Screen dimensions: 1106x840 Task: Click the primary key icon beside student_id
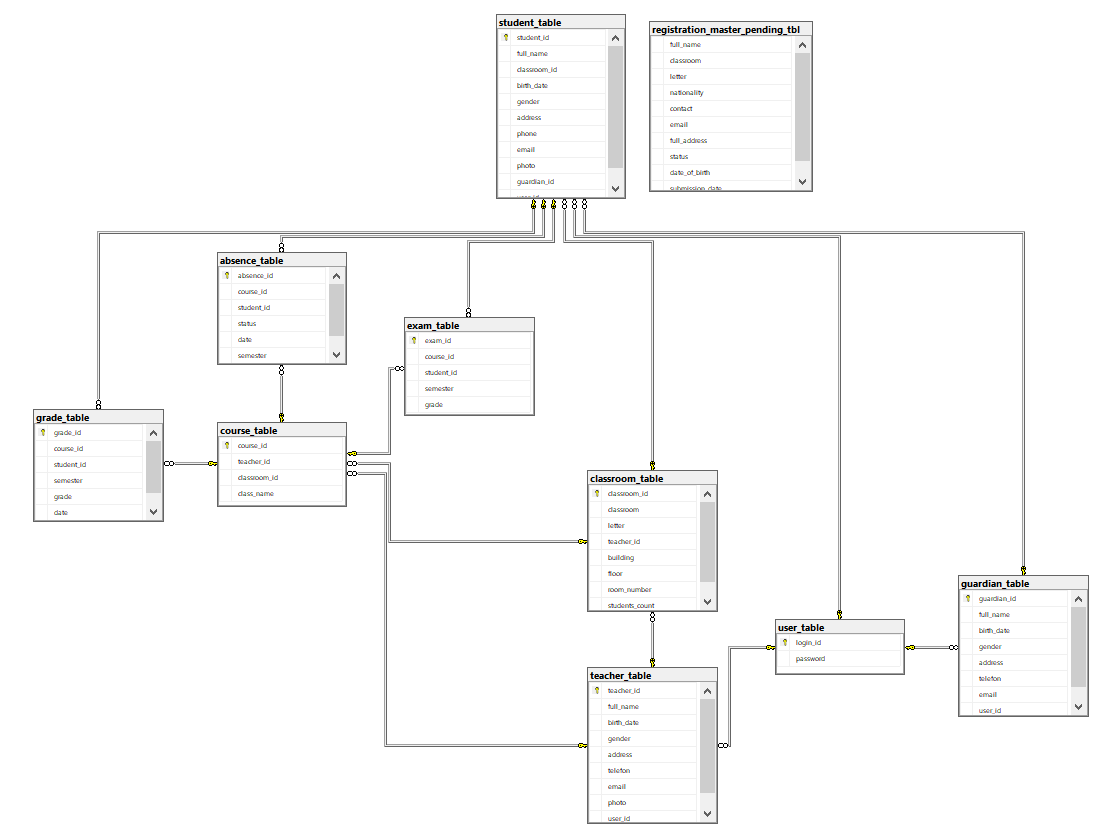(505, 37)
